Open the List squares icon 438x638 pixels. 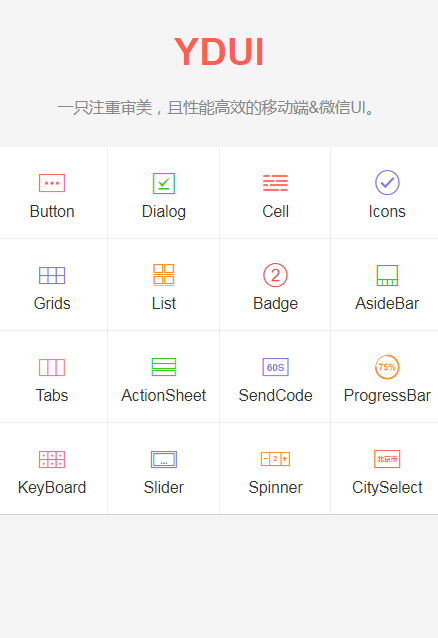(164, 274)
